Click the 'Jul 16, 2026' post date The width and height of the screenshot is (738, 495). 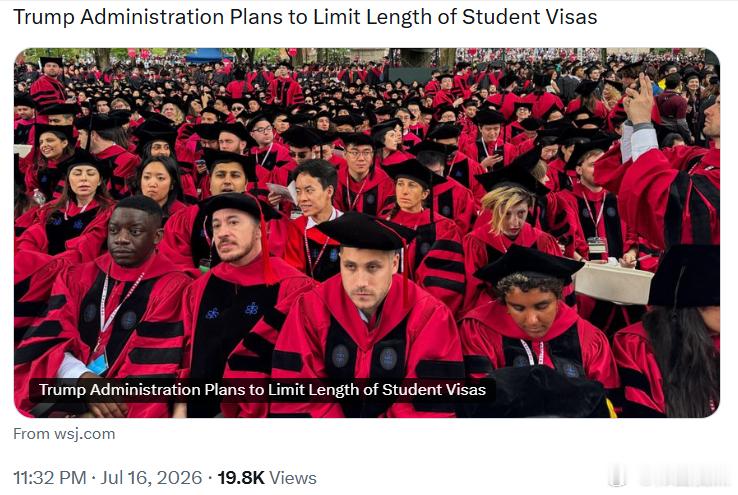point(151,478)
